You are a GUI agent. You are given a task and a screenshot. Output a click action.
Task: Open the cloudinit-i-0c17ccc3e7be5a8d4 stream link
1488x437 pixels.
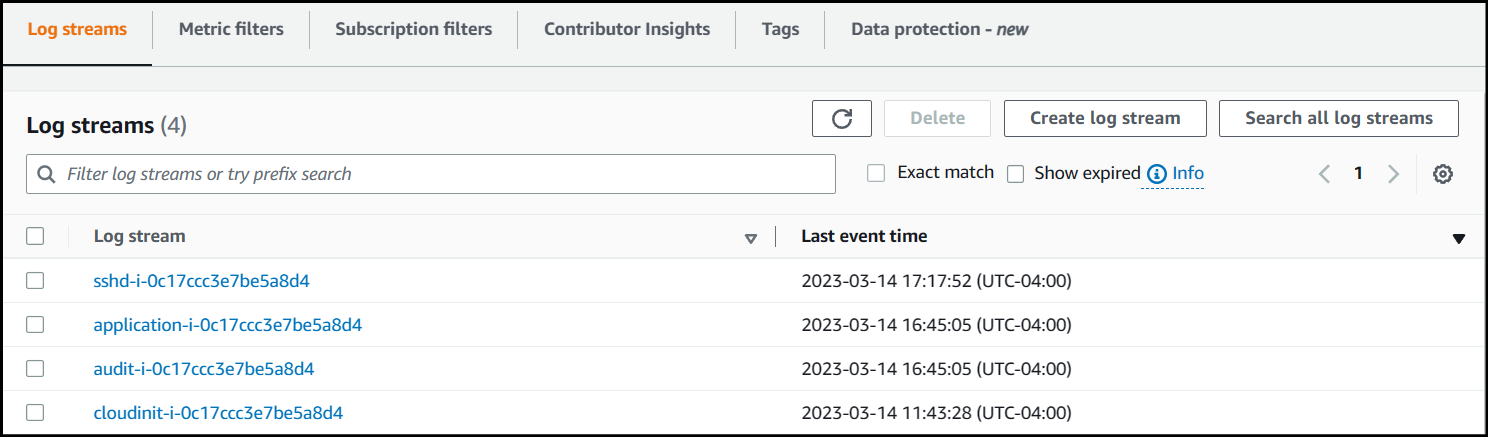pos(218,413)
